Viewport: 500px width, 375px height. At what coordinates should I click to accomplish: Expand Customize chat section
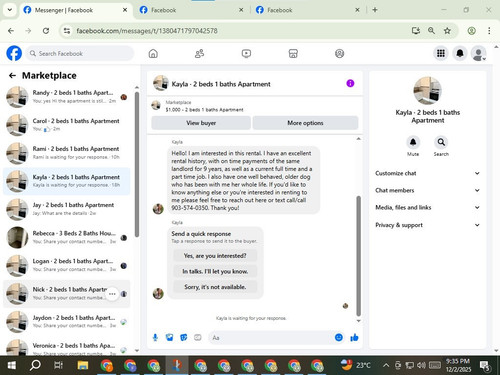click(x=428, y=173)
